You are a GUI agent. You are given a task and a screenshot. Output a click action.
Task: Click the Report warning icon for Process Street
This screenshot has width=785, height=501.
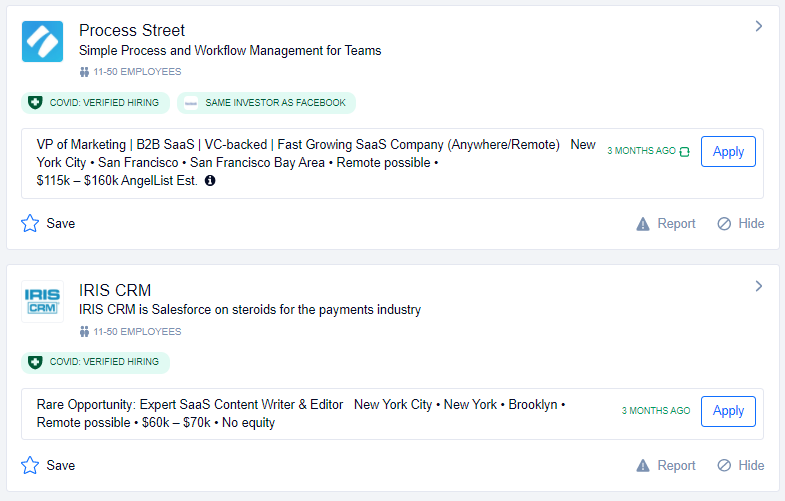pyautogui.click(x=643, y=224)
